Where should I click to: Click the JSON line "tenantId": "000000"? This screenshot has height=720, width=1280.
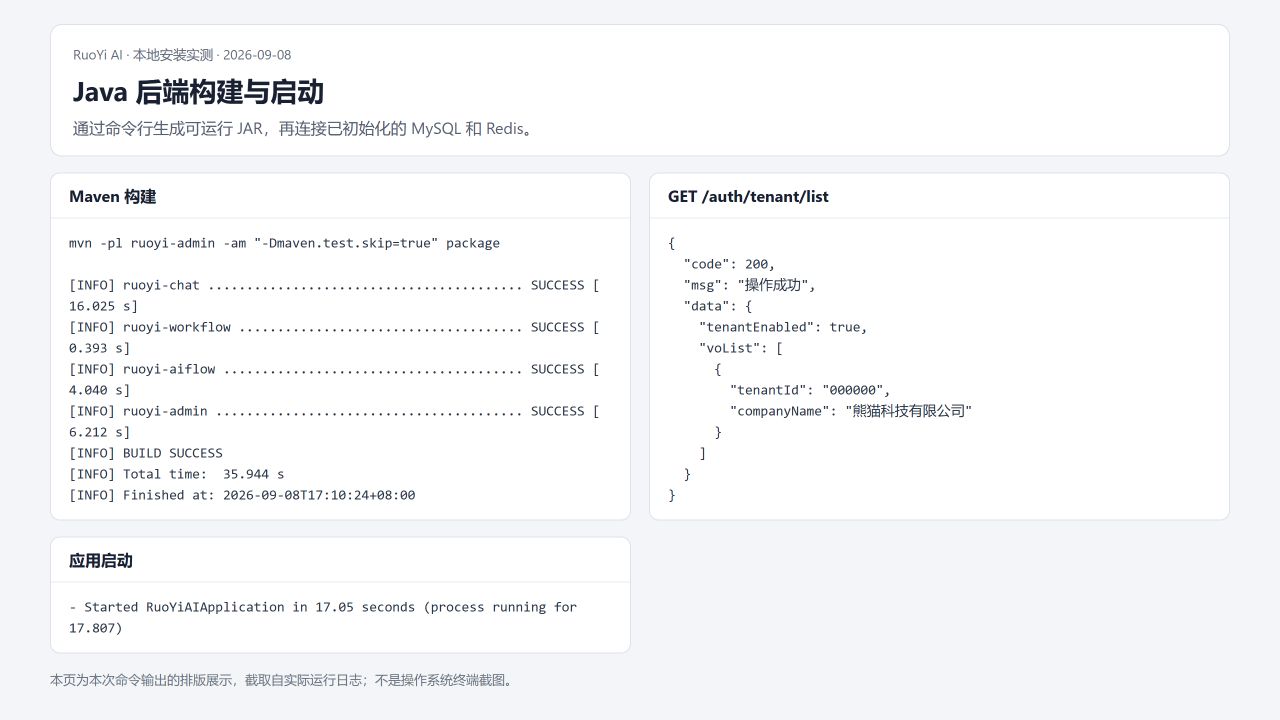pyautogui.click(x=810, y=390)
